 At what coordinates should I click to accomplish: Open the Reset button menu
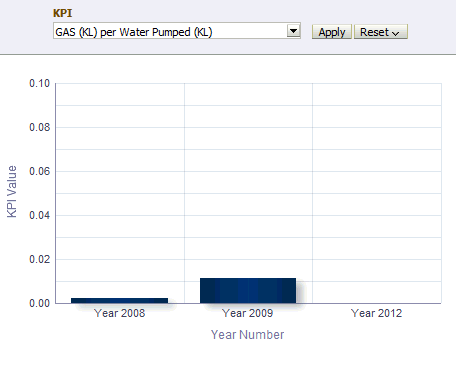tap(381, 32)
